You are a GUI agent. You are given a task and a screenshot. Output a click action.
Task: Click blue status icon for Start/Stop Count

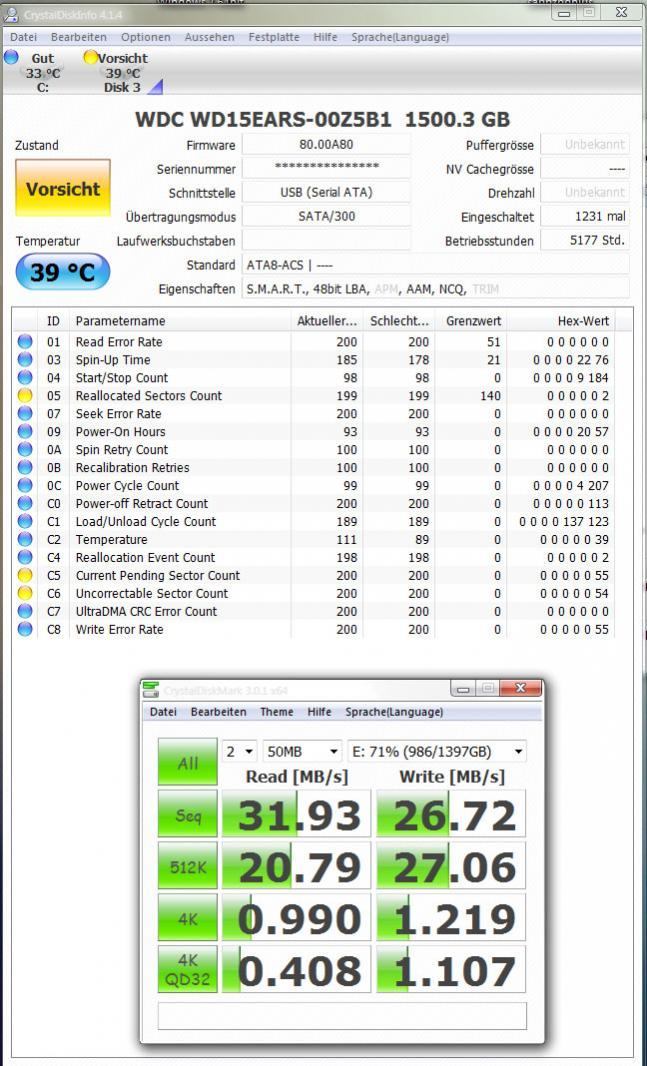25,377
